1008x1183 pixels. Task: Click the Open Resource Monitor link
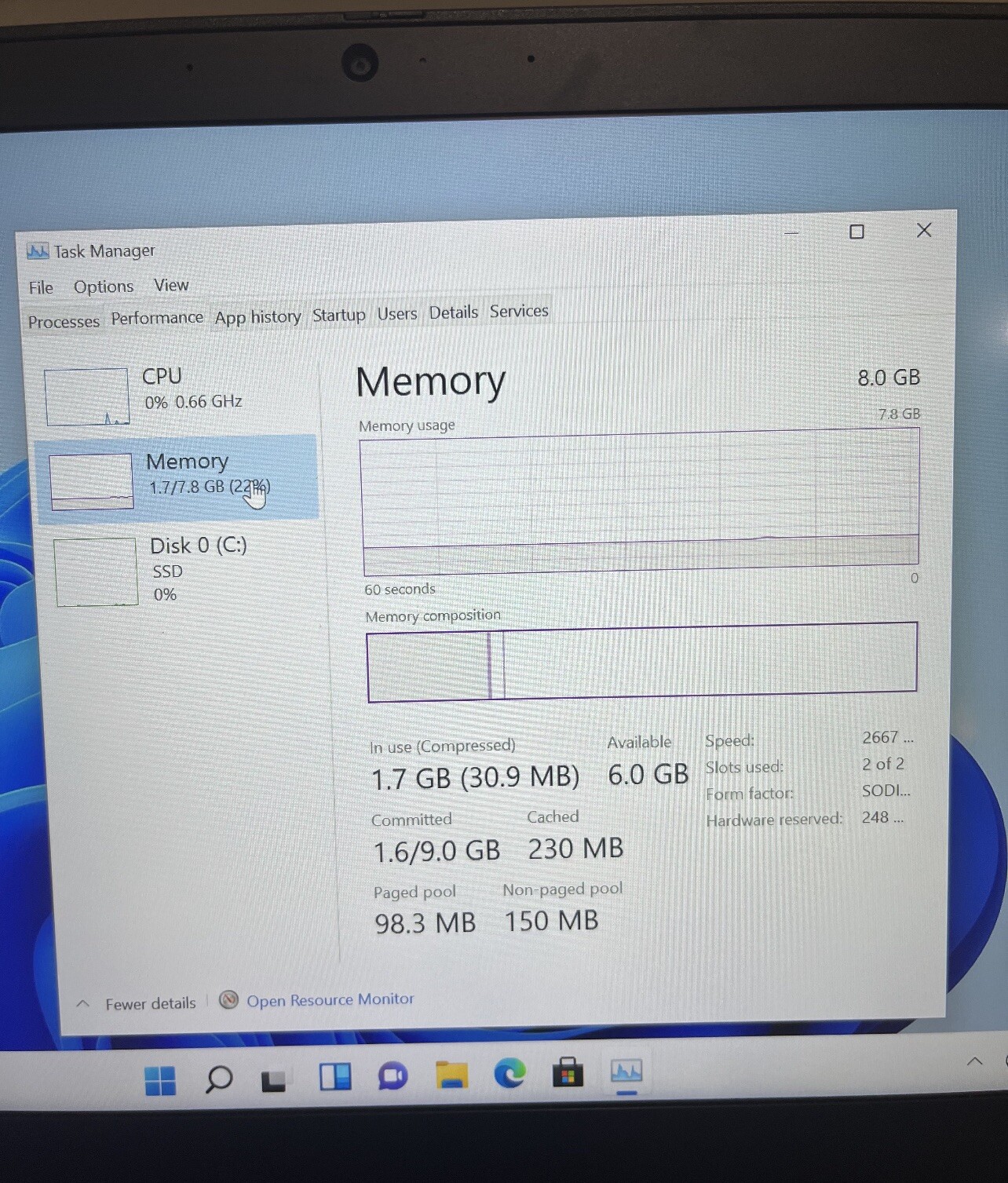point(330,1000)
